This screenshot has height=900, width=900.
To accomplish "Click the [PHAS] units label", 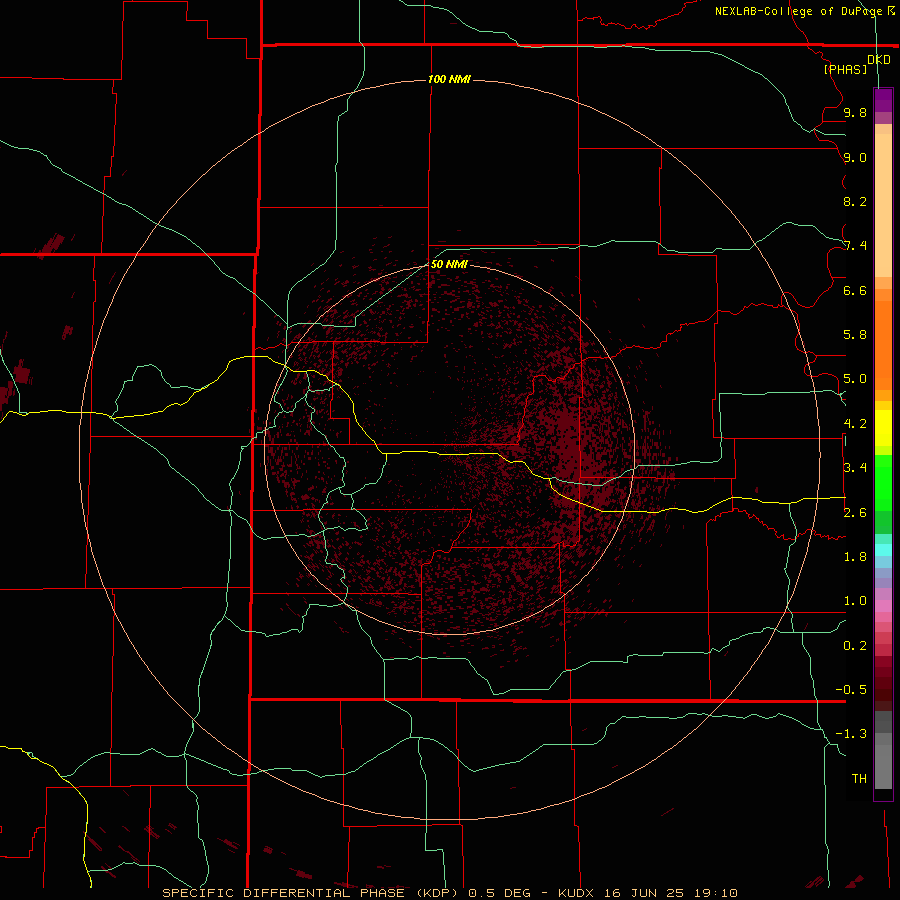I will pos(845,69).
